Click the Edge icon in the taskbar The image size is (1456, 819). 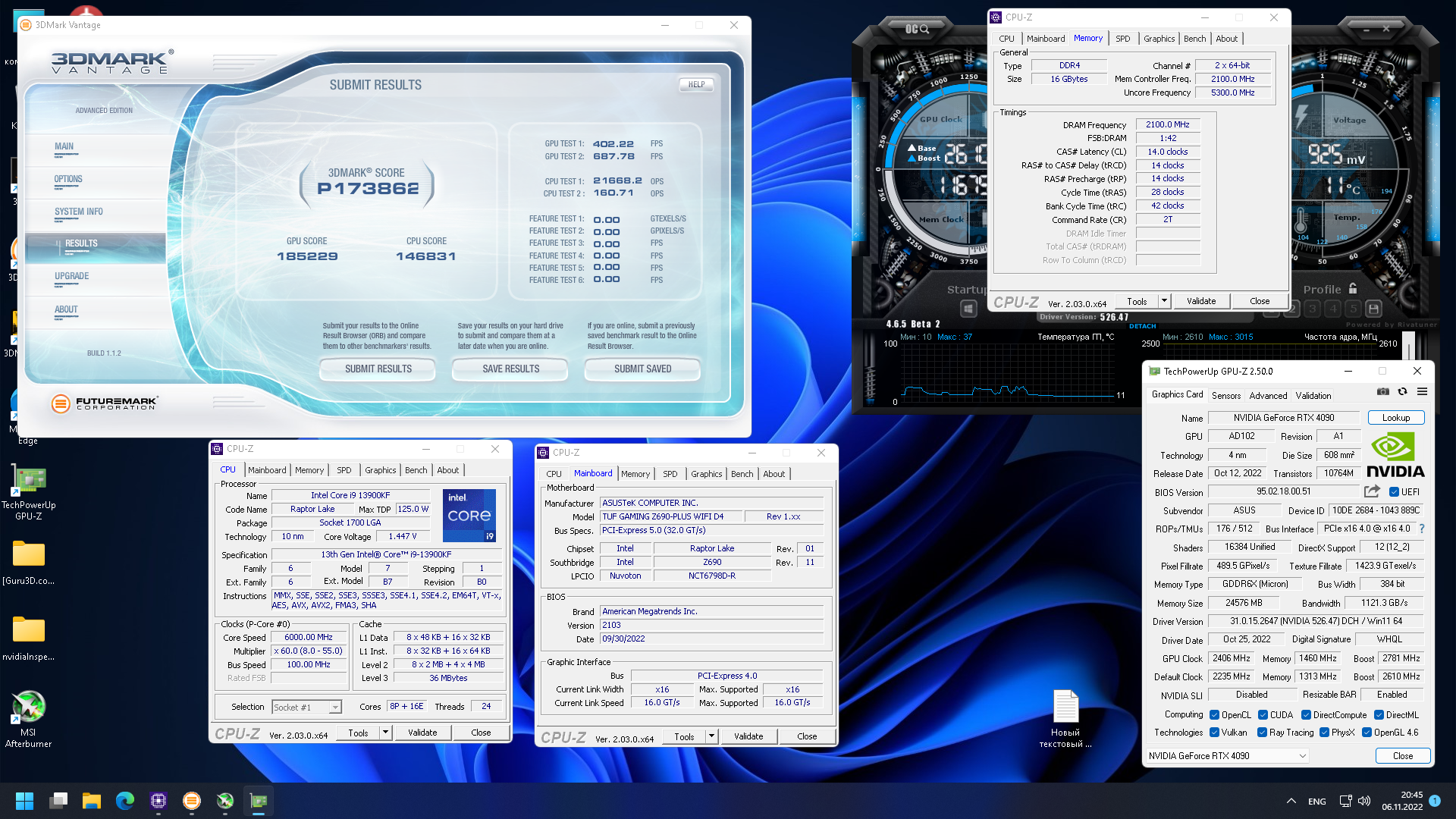pyautogui.click(x=125, y=801)
